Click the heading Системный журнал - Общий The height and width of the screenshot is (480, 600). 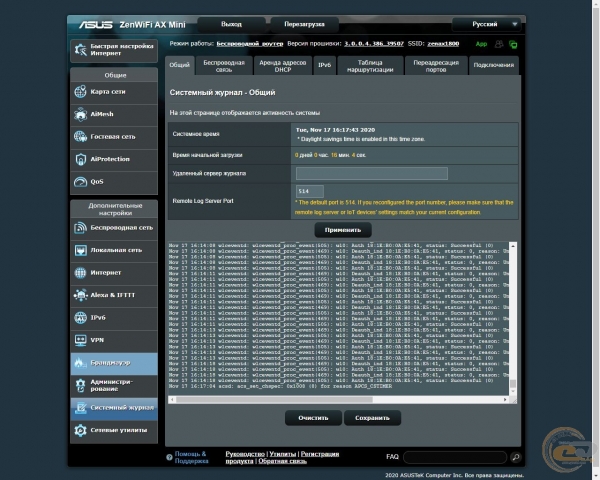(x=222, y=93)
